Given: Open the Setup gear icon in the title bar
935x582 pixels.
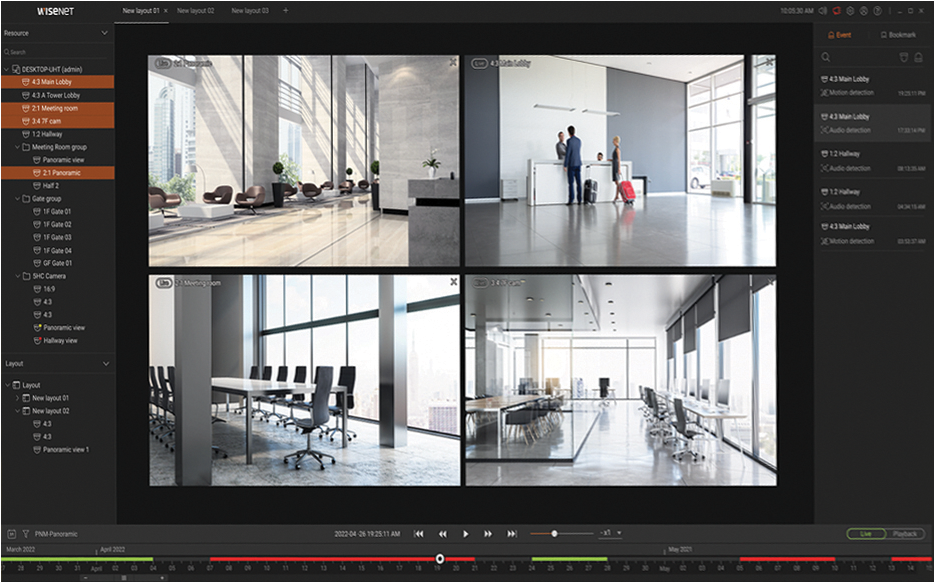Looking at the screenshot, I should (x=850, y=10).
